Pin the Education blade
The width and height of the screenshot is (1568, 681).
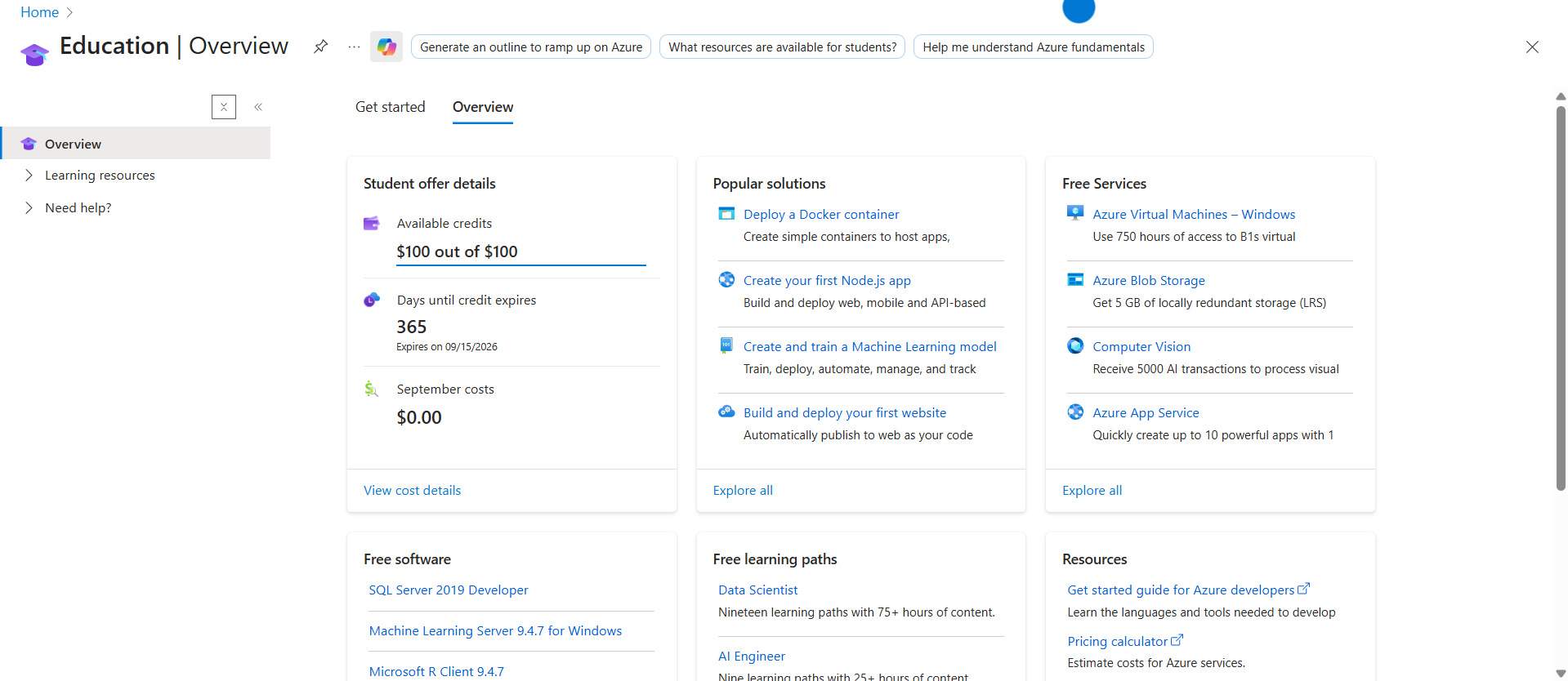point(320,47)
